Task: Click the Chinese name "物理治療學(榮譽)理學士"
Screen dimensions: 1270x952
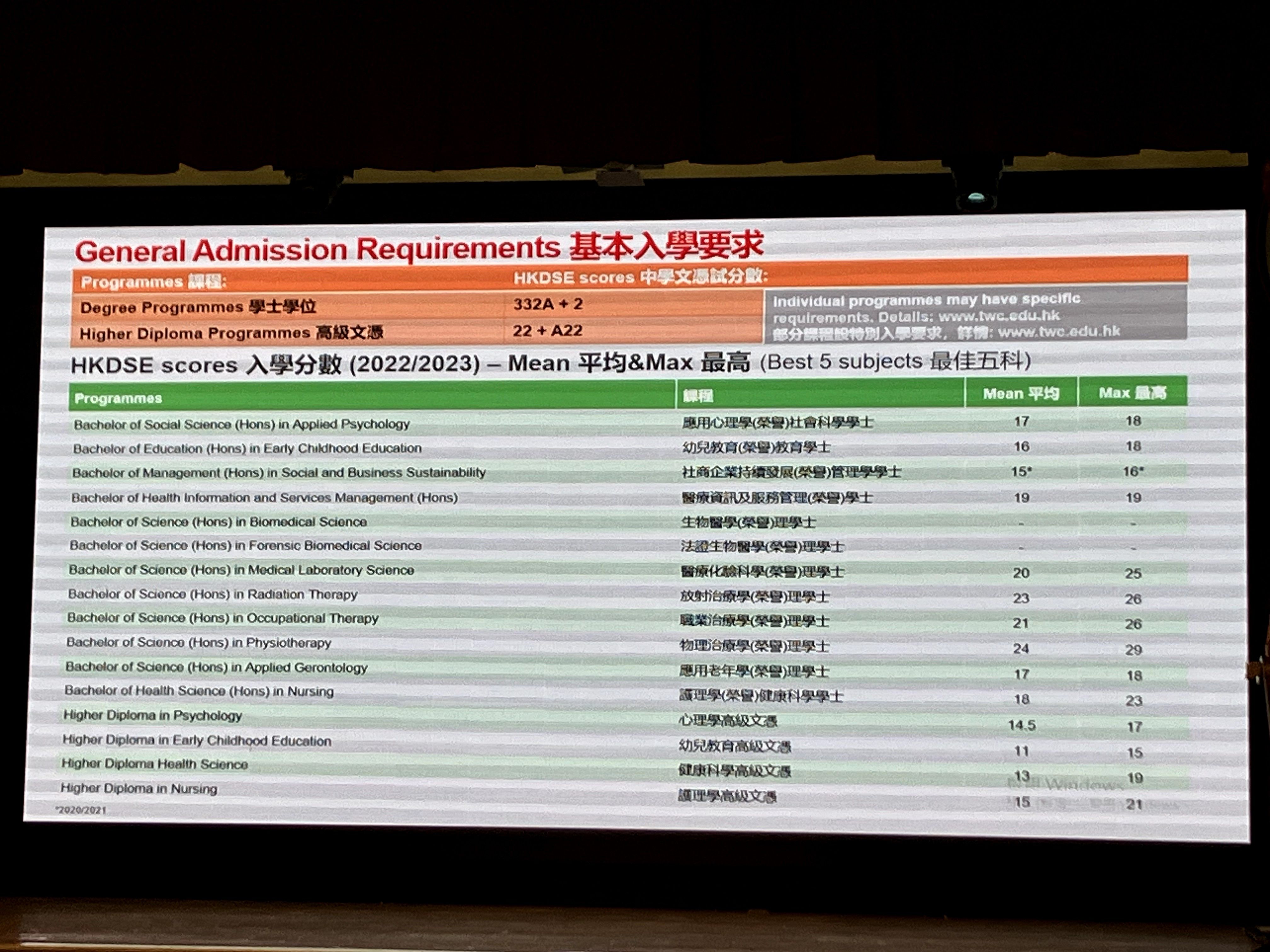Action: 754,646
